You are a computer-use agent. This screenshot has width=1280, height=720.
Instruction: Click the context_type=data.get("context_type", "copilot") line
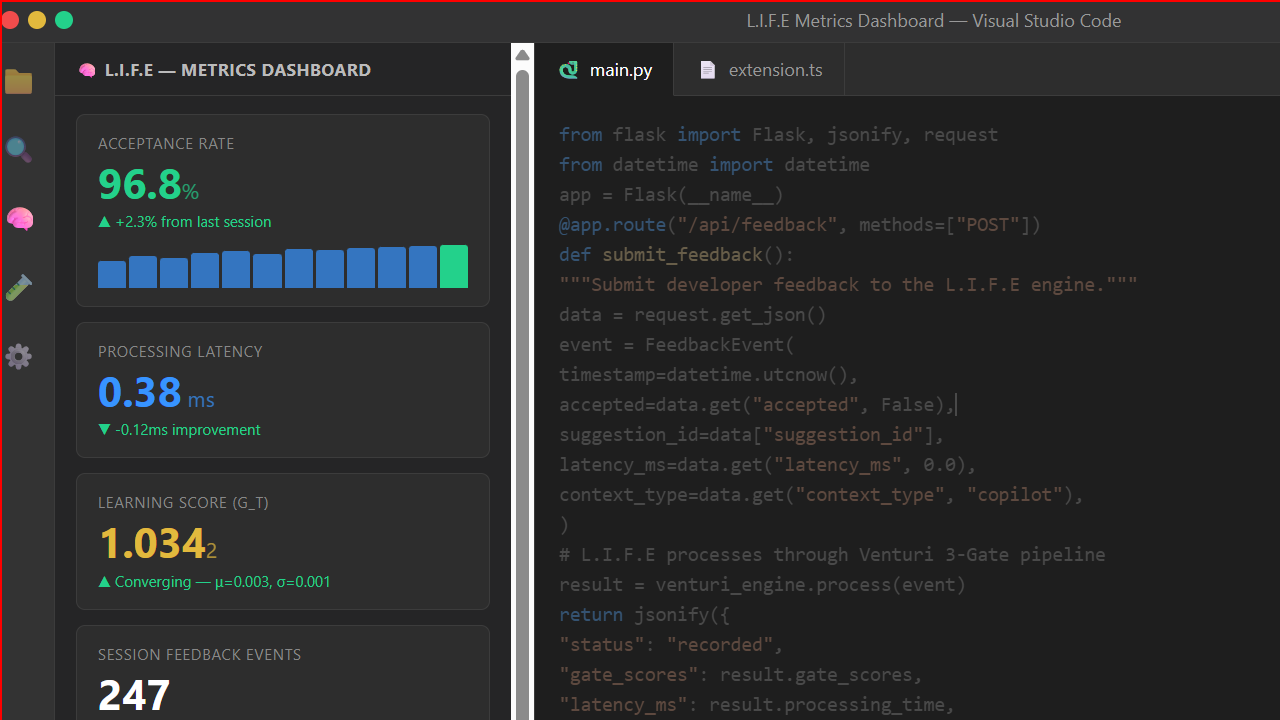point(822,495)
